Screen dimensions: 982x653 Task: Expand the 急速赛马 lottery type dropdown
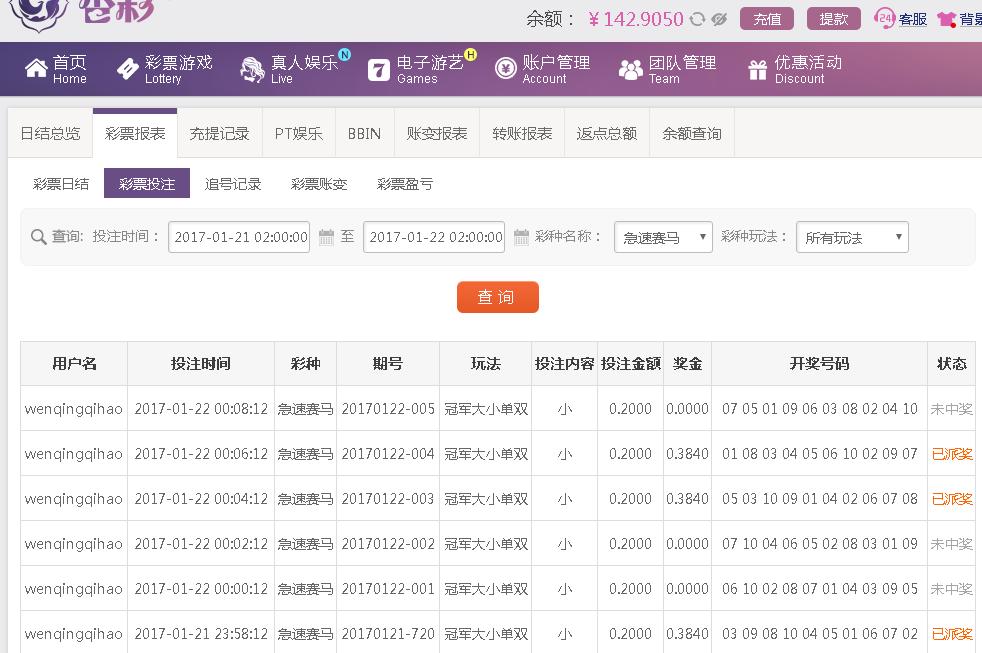662,237
